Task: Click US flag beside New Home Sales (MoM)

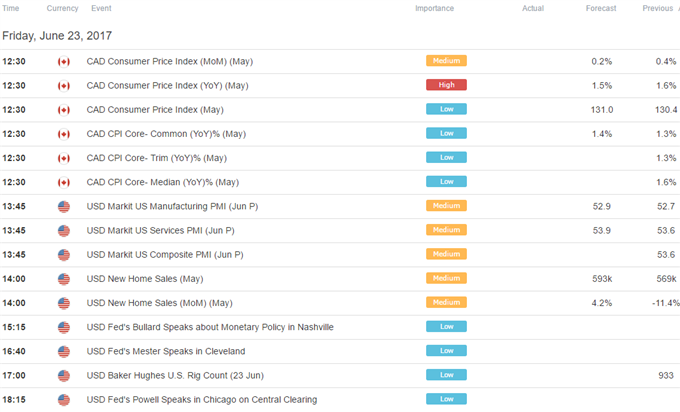Action: pos(64,303)
